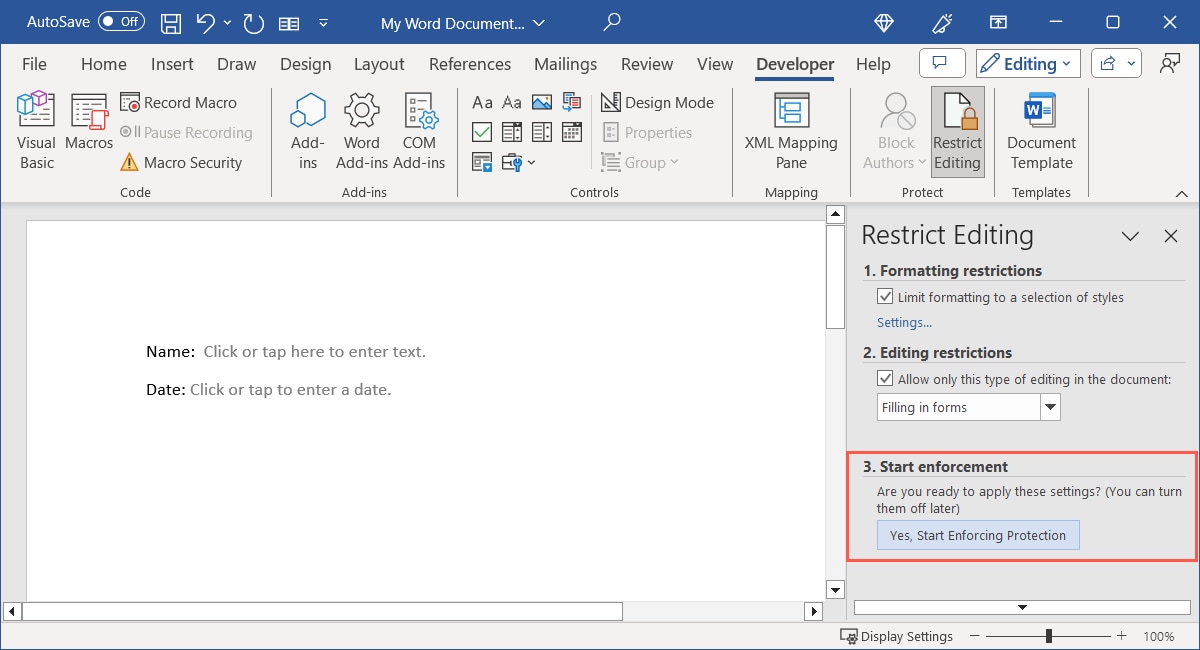The height and width of the screenshot is (650, 1200).
Task: Adjust the zoom slider
Action: pyautogui.click(x=1046, y=635)
